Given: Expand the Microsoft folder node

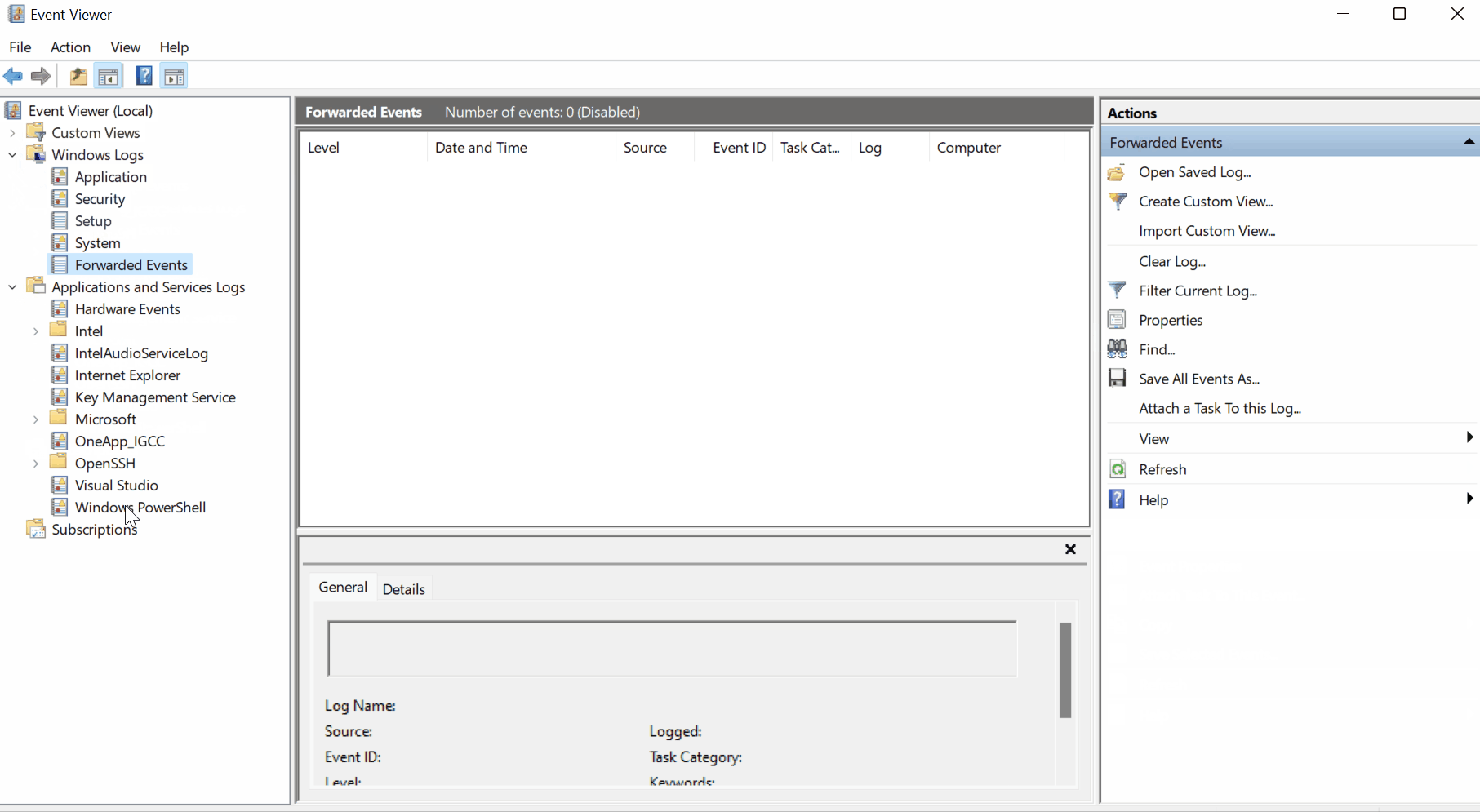Looking at the screenshot, I should pyautogui.click(x=36, y=419).
